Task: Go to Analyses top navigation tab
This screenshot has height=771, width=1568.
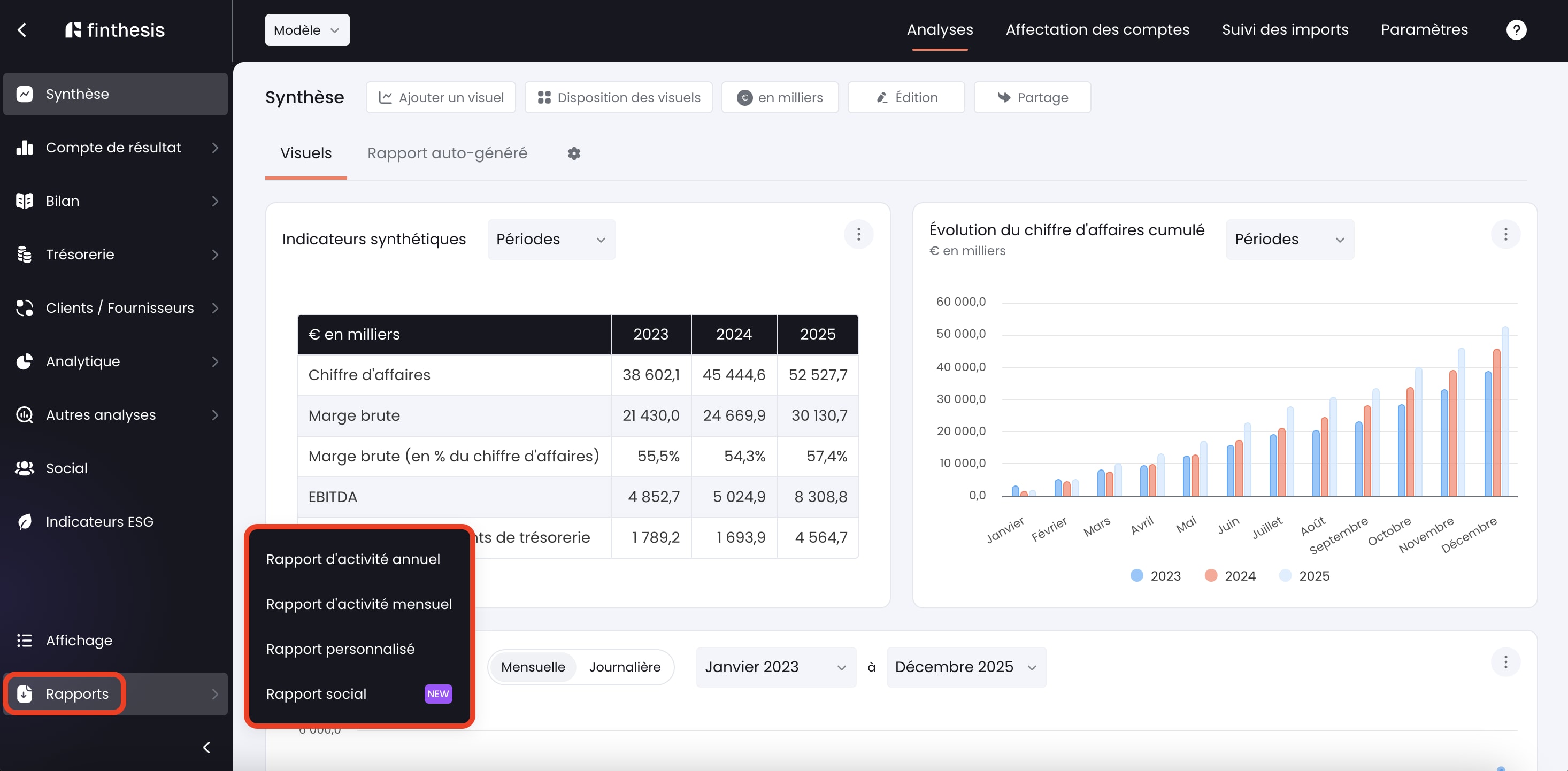Action: (x=939, y=30)
